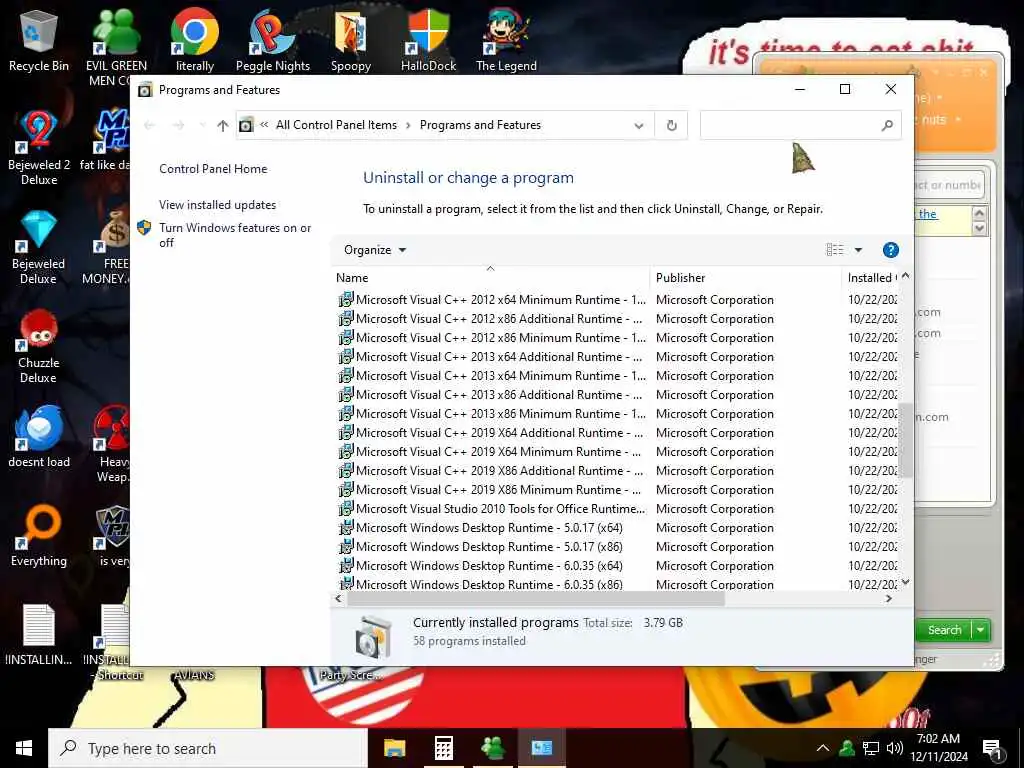This screenshot has height=768, width=1024.
Task: Open the volume control in system tray
Action: point(894,748)
